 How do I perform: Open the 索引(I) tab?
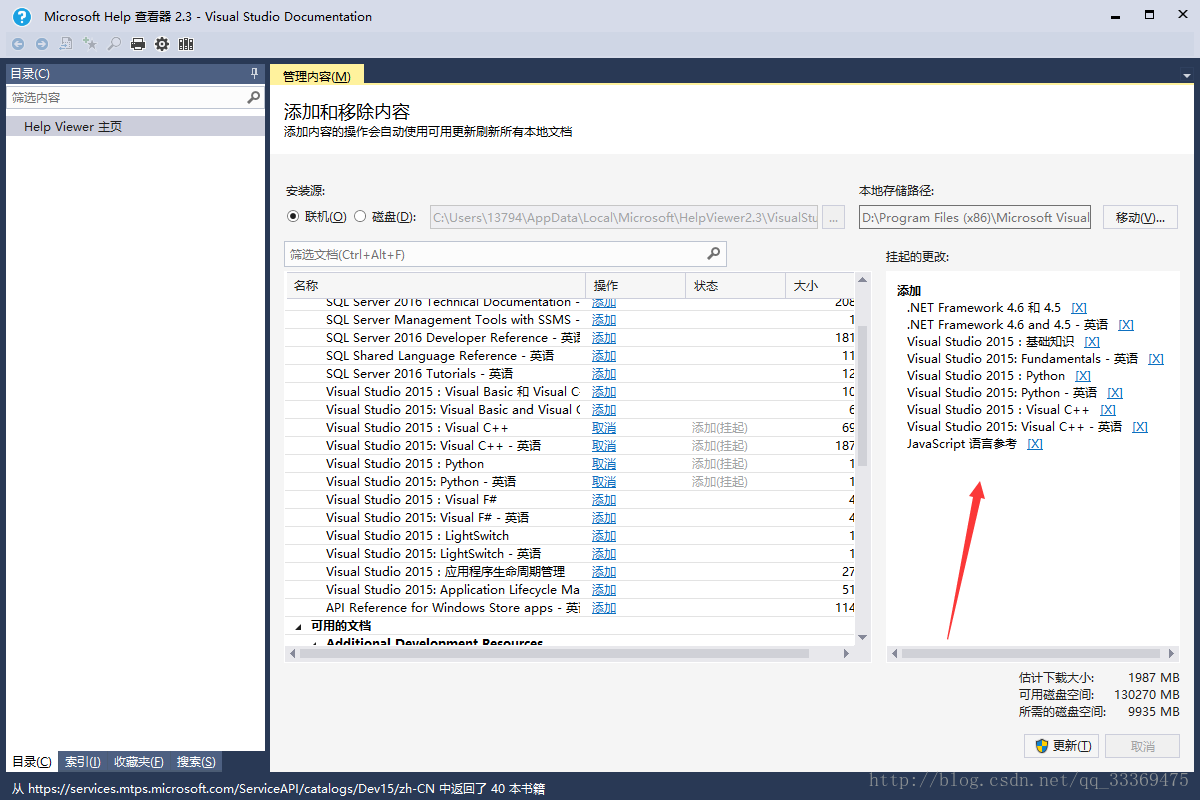click(x=83, y=762)
